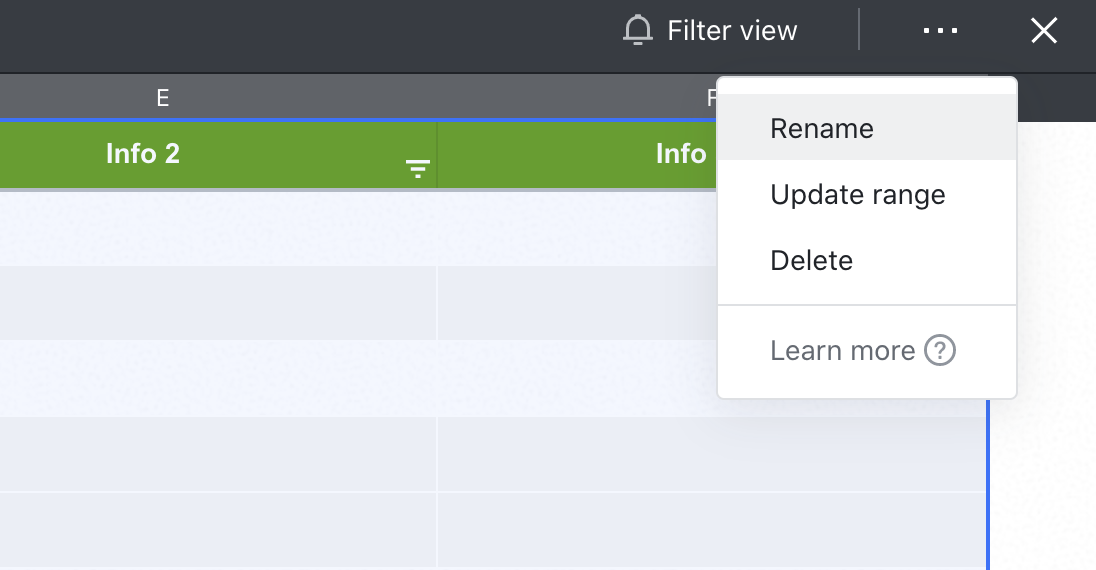
Task: Select fourth row cell in column F
Action: [710, 454]
